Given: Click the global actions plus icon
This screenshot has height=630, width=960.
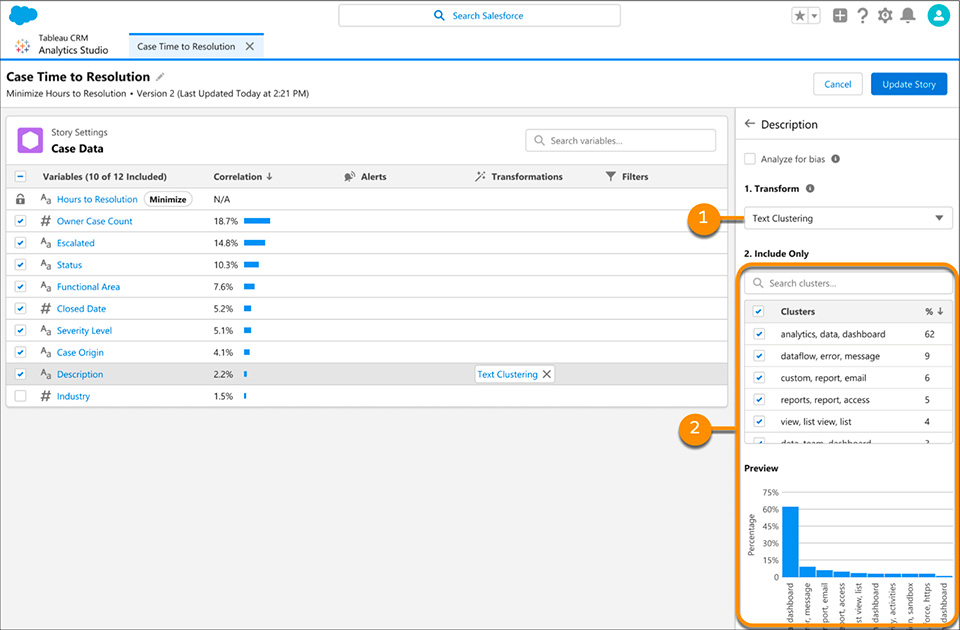Looking at the screenshot, I should coord(840,16).
